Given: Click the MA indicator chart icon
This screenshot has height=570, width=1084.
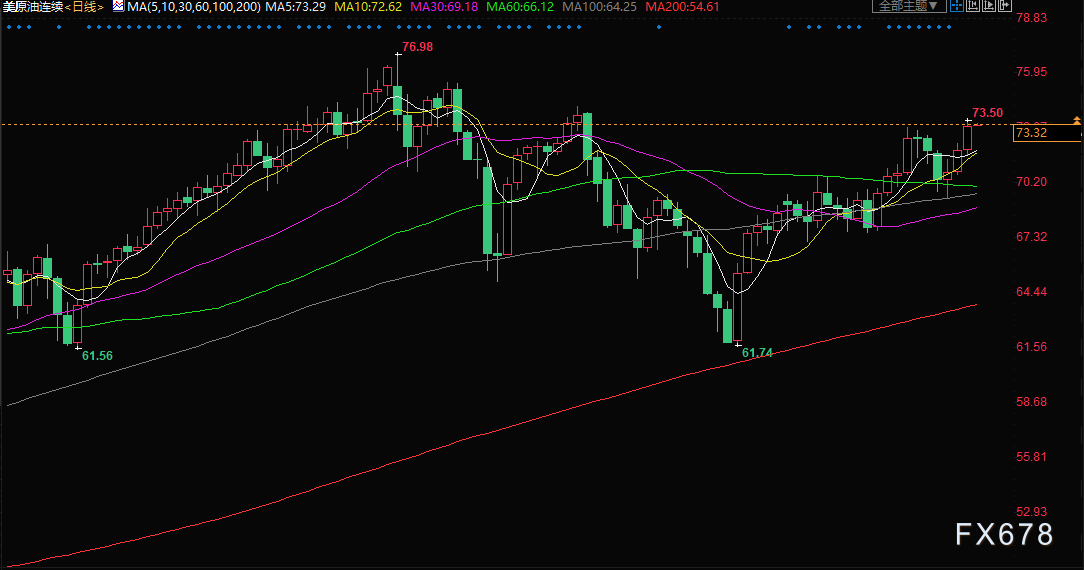Looking at the screenshot, I should tap(118, 7).
